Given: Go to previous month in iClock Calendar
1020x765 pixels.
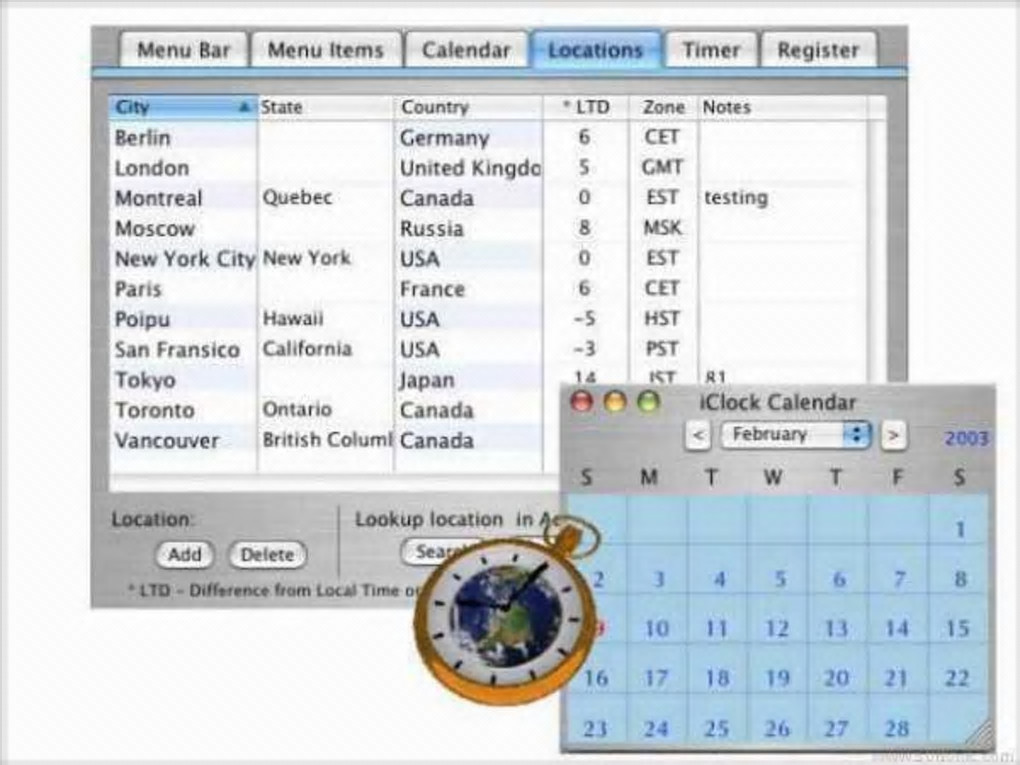Looking at the screenshot, I should click(697, 435).
